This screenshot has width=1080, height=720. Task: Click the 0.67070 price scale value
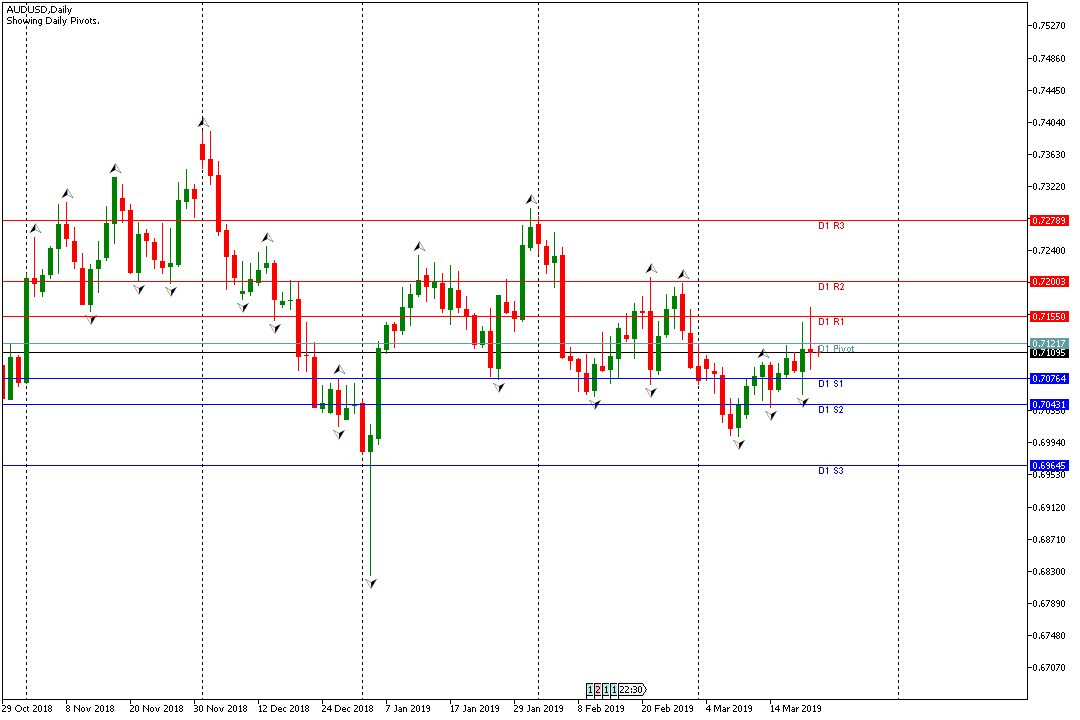[1049, 667]
